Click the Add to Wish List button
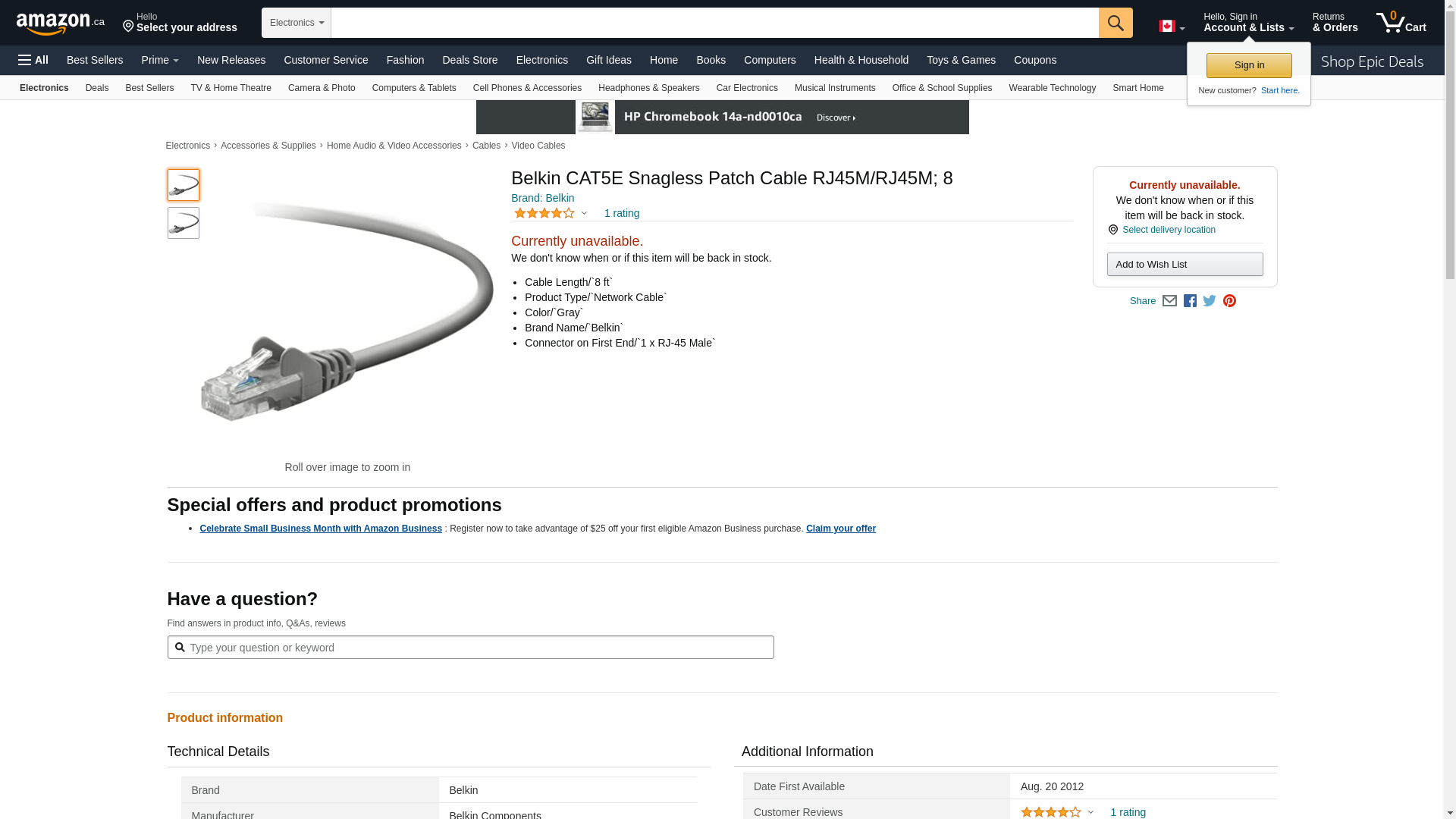The width and height of the screenshot is (1456, 819). coord(1185,264)
